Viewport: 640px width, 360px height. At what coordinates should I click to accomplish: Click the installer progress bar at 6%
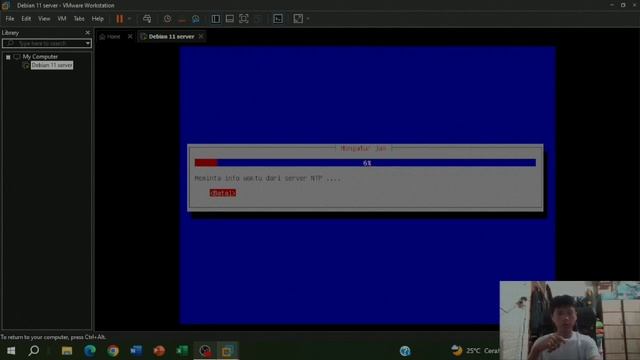point(365,163)
